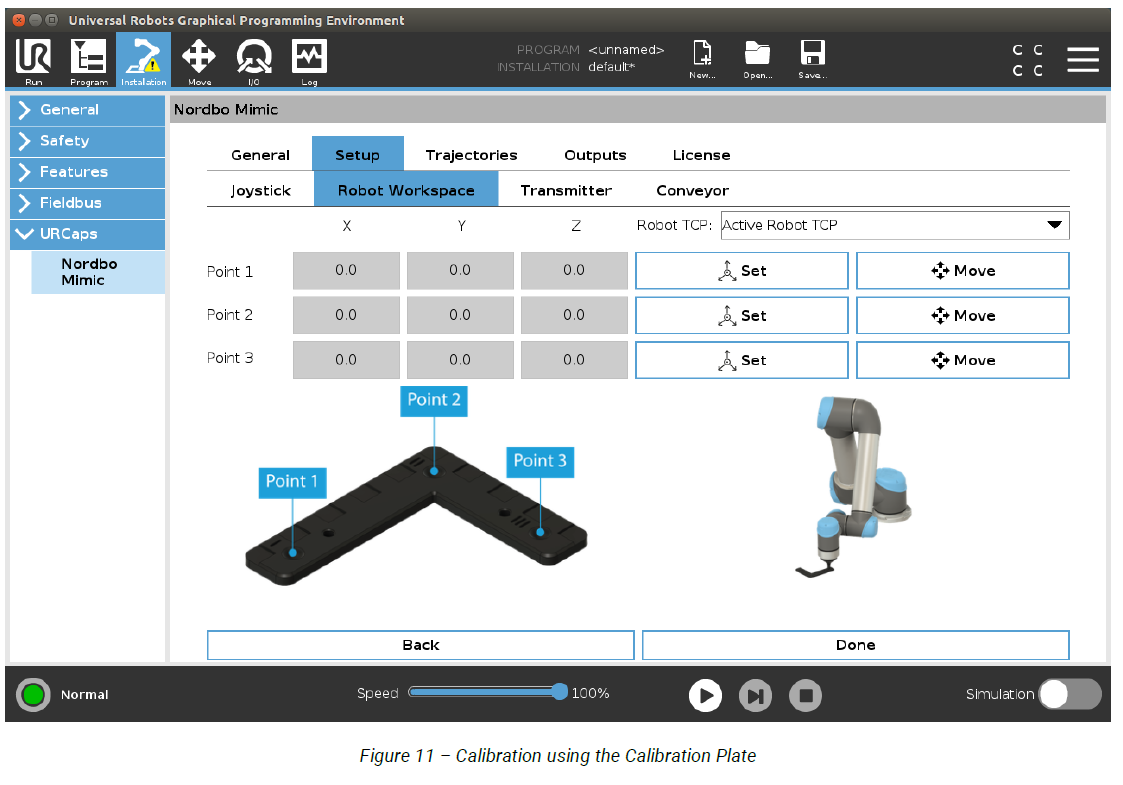
Task: Open the Joystick sub-tab
Action: point(261,191)
